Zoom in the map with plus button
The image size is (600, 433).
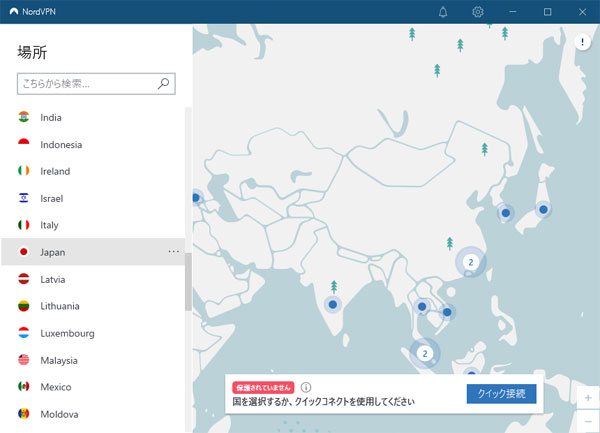pos(588,398)
